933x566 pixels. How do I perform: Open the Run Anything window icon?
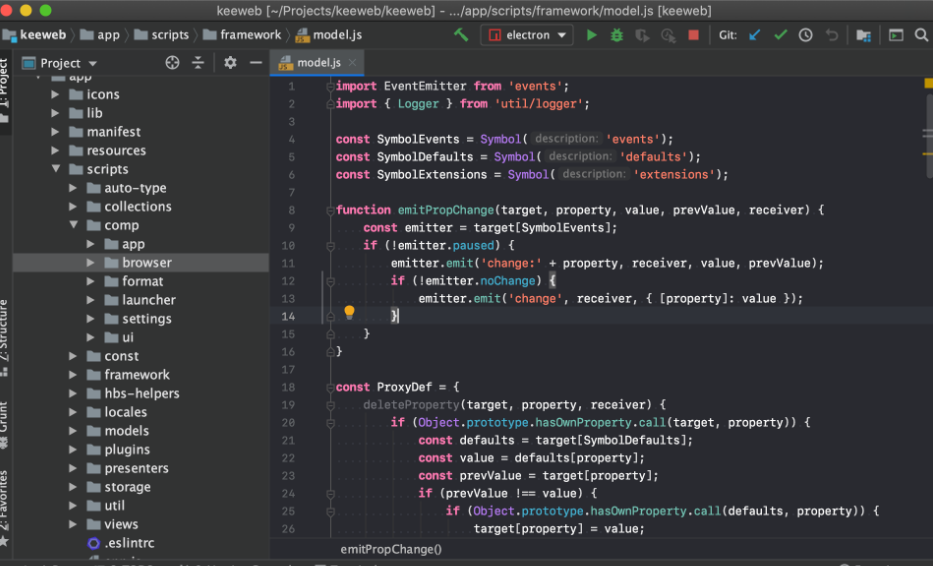click(896, 35)
